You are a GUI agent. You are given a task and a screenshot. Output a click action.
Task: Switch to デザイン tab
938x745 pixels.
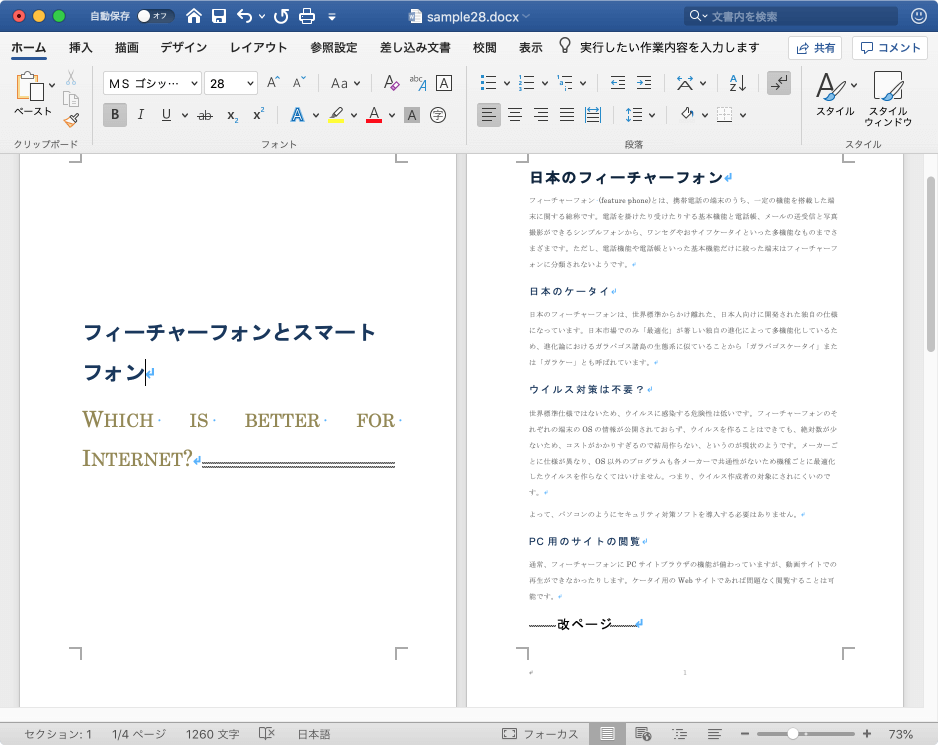click(x=184, y=47)
